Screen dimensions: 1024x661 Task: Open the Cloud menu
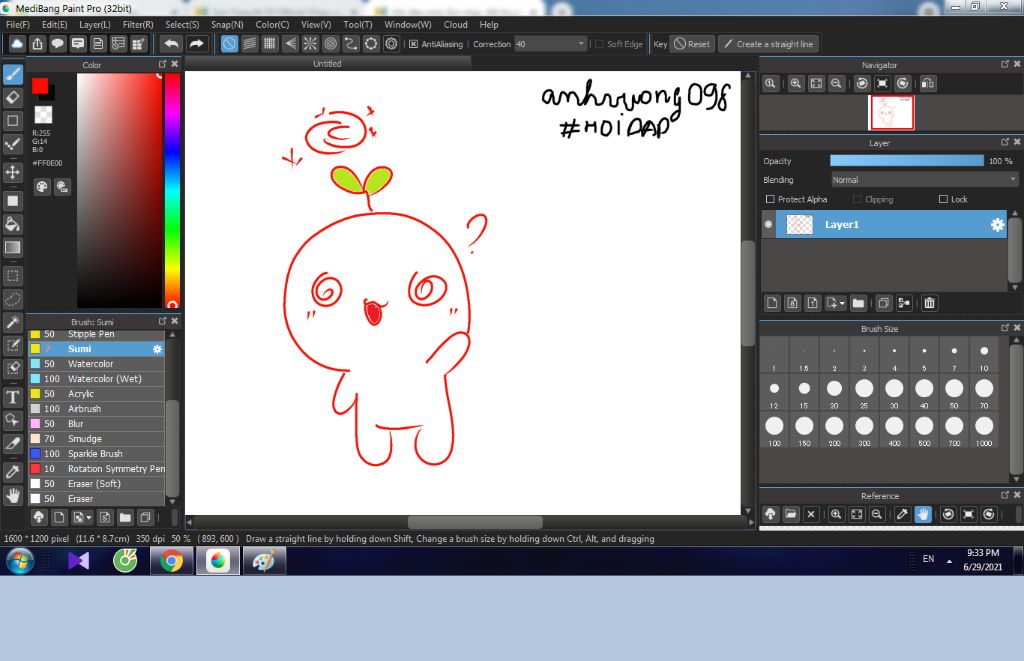tap(455, 25)
